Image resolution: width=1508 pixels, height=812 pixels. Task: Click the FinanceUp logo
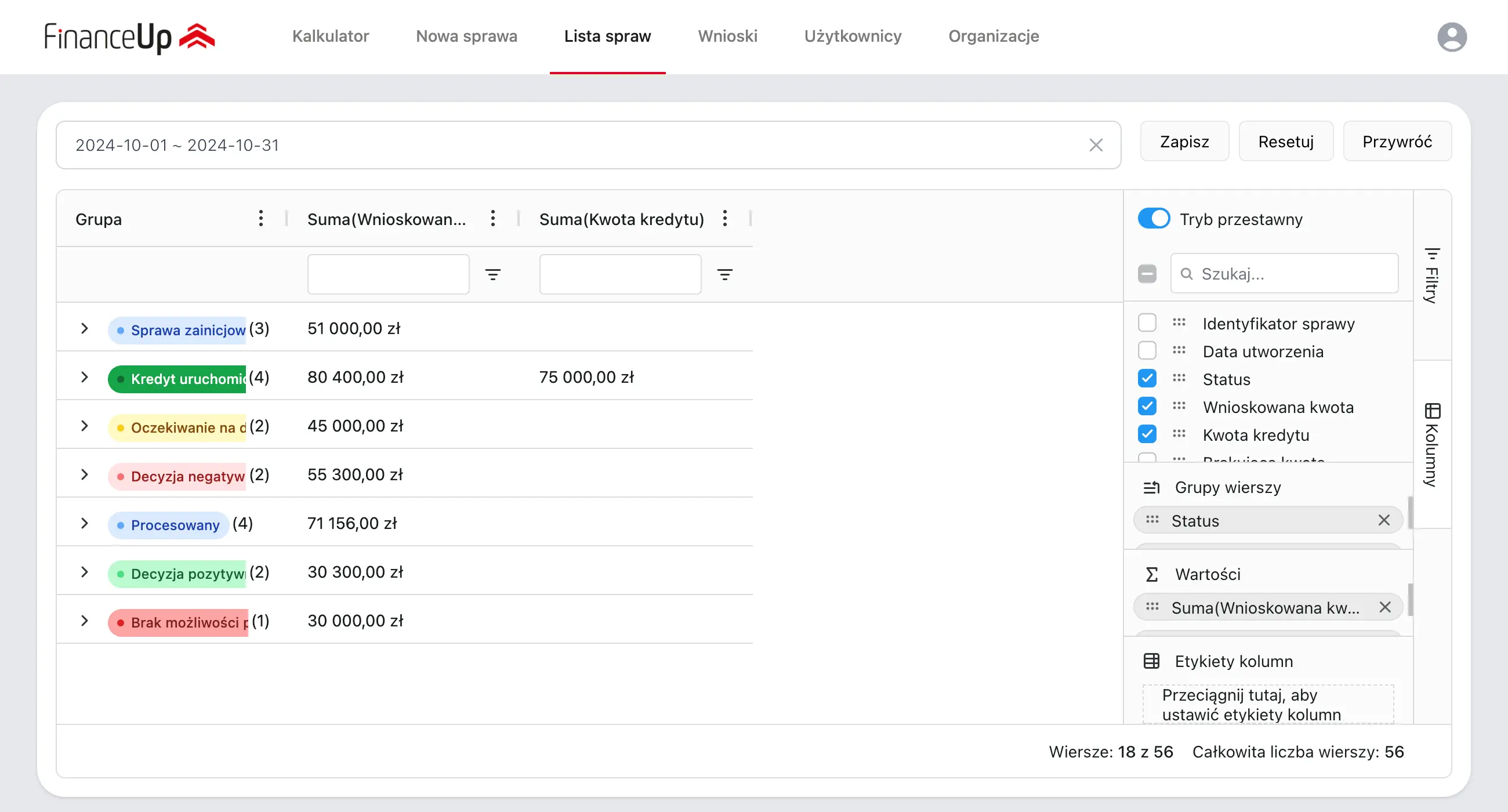130,37
